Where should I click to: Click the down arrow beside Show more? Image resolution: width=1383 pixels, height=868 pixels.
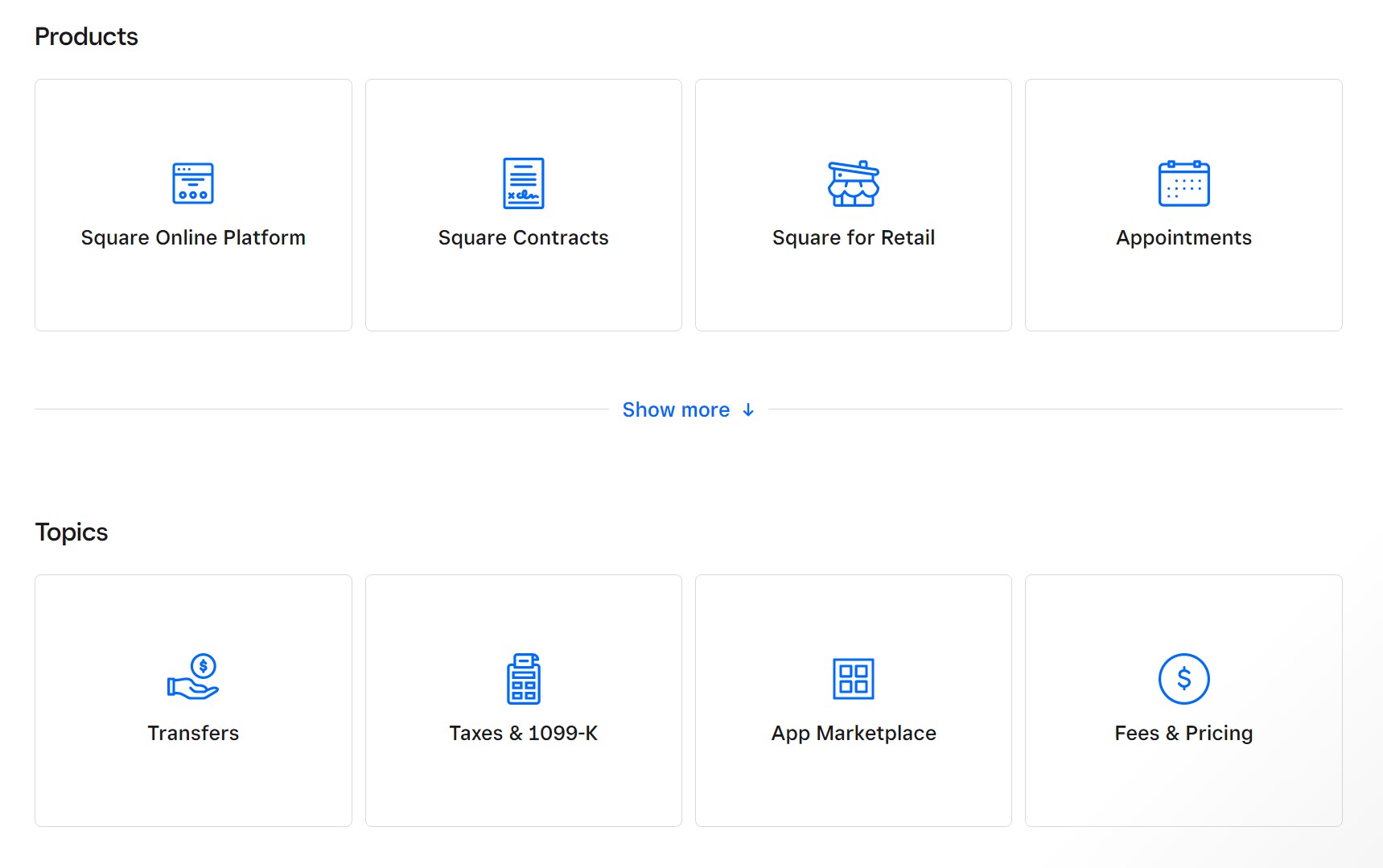pos(748,410)
